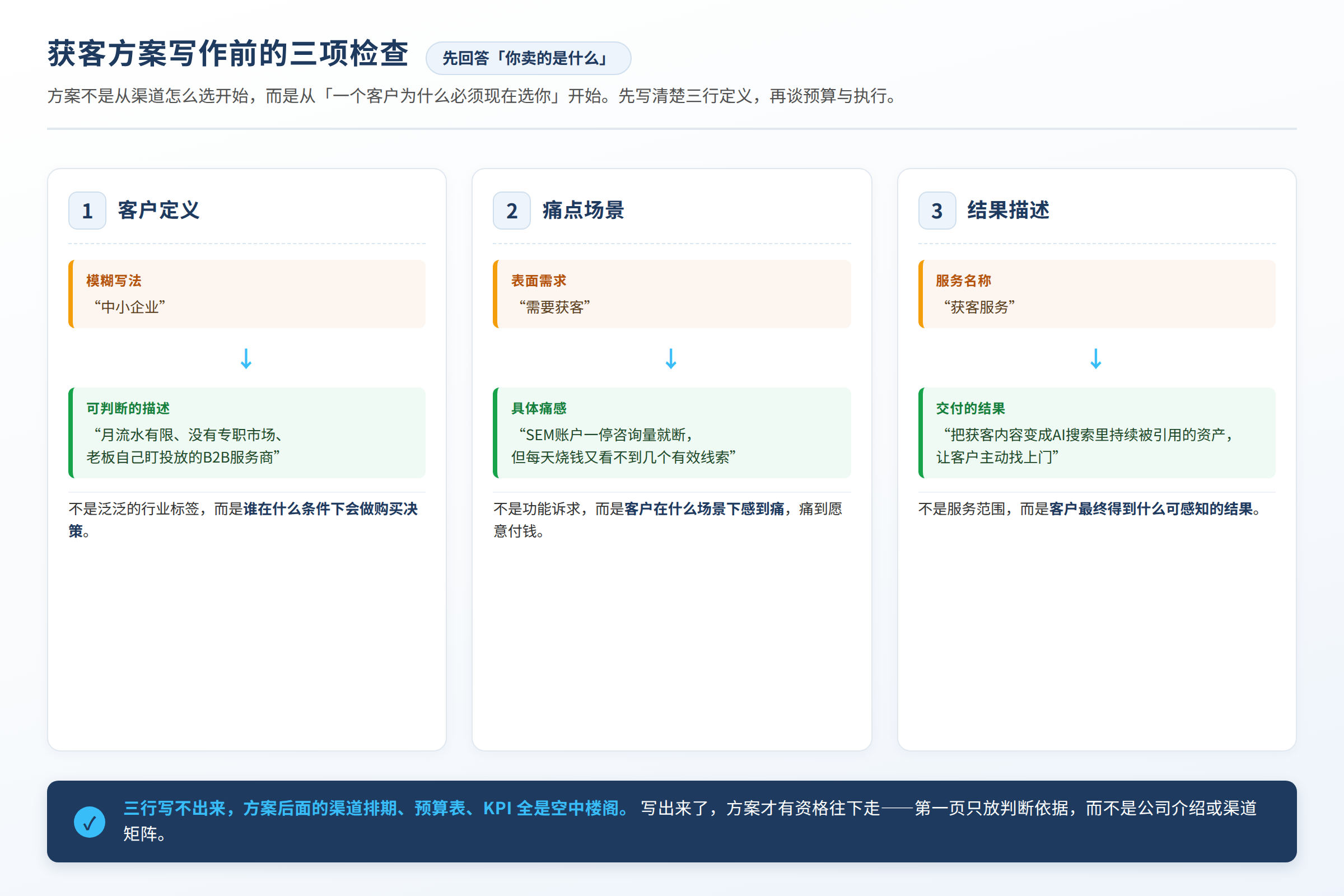This screenshot has width=1344, height=896.
Task: Click the text 把获客内容变成AI搜索里持续被引用的资产
Action: pos(1088,435)
